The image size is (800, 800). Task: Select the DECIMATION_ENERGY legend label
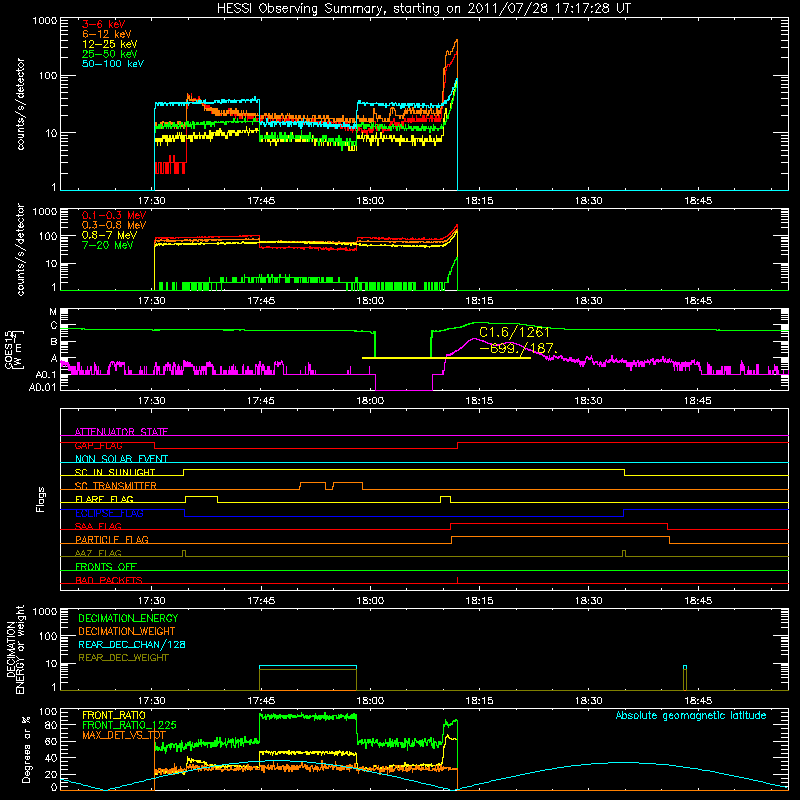click(x=128, y=618)
